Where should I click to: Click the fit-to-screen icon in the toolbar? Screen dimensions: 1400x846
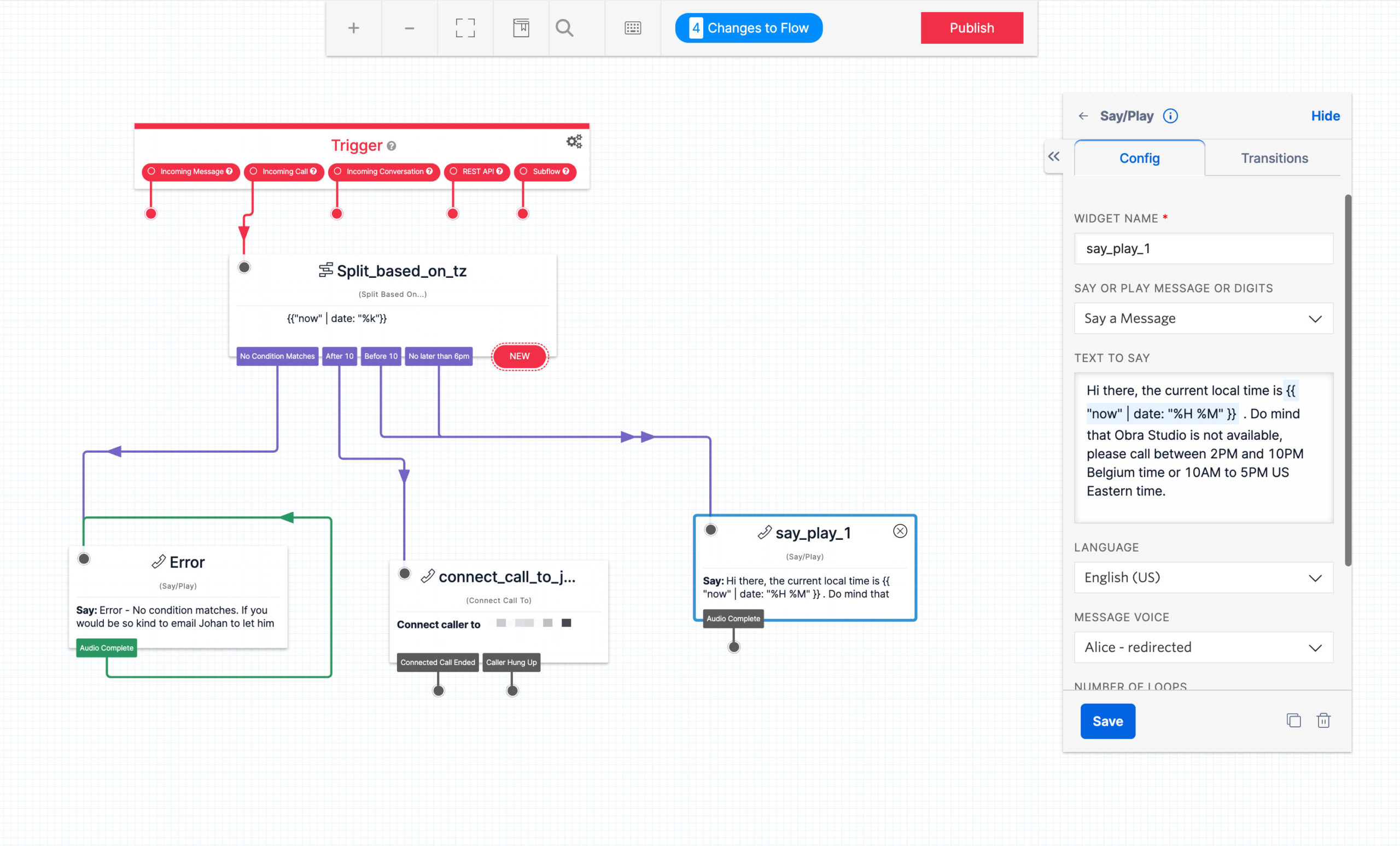click(x=465, y=28)
